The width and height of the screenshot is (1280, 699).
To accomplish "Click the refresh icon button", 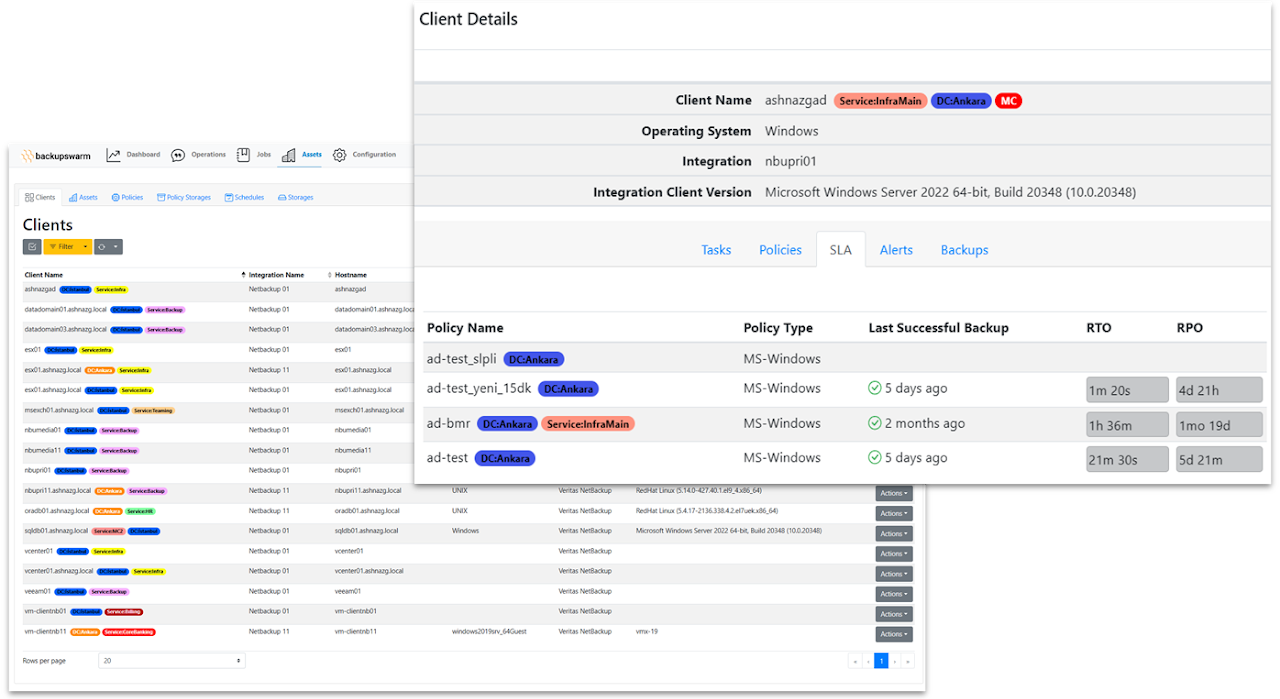I will [102, 247].
